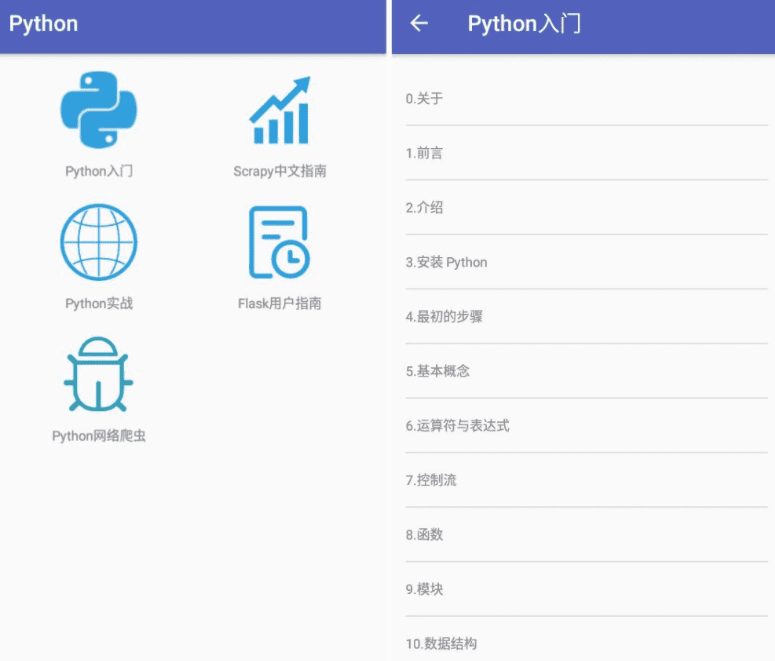The width and height of the screenshot is (775, 661).
Task: Click the Python入门 title in right header
Action: coord(524,24)
